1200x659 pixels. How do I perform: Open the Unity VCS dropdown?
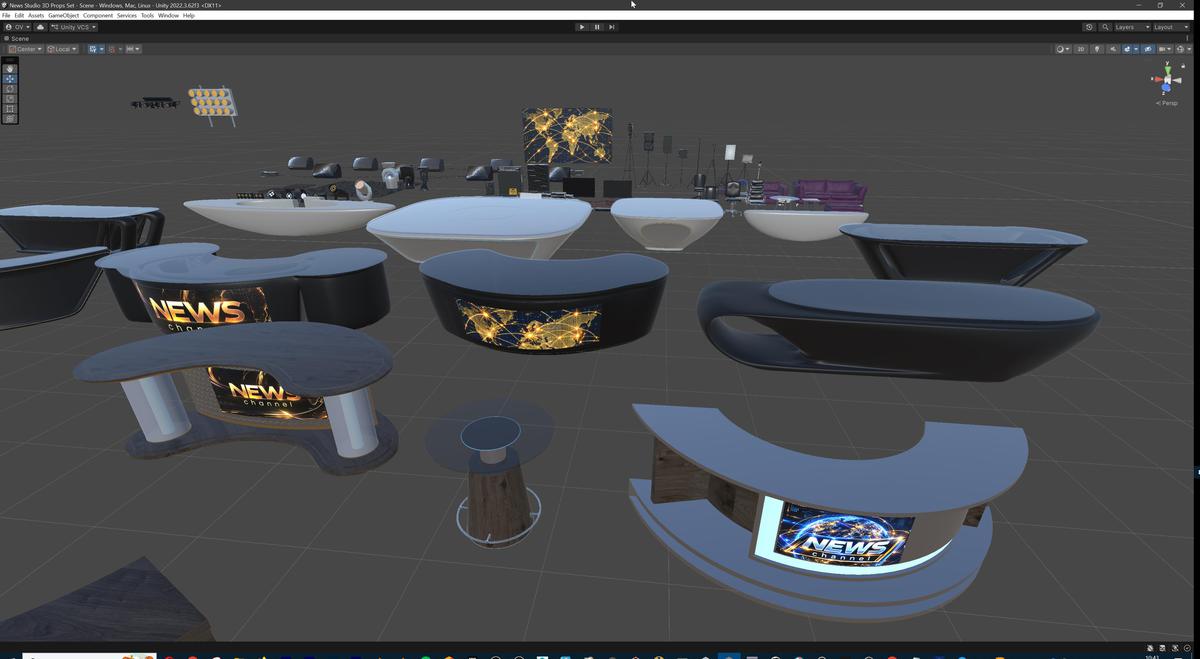73,27
